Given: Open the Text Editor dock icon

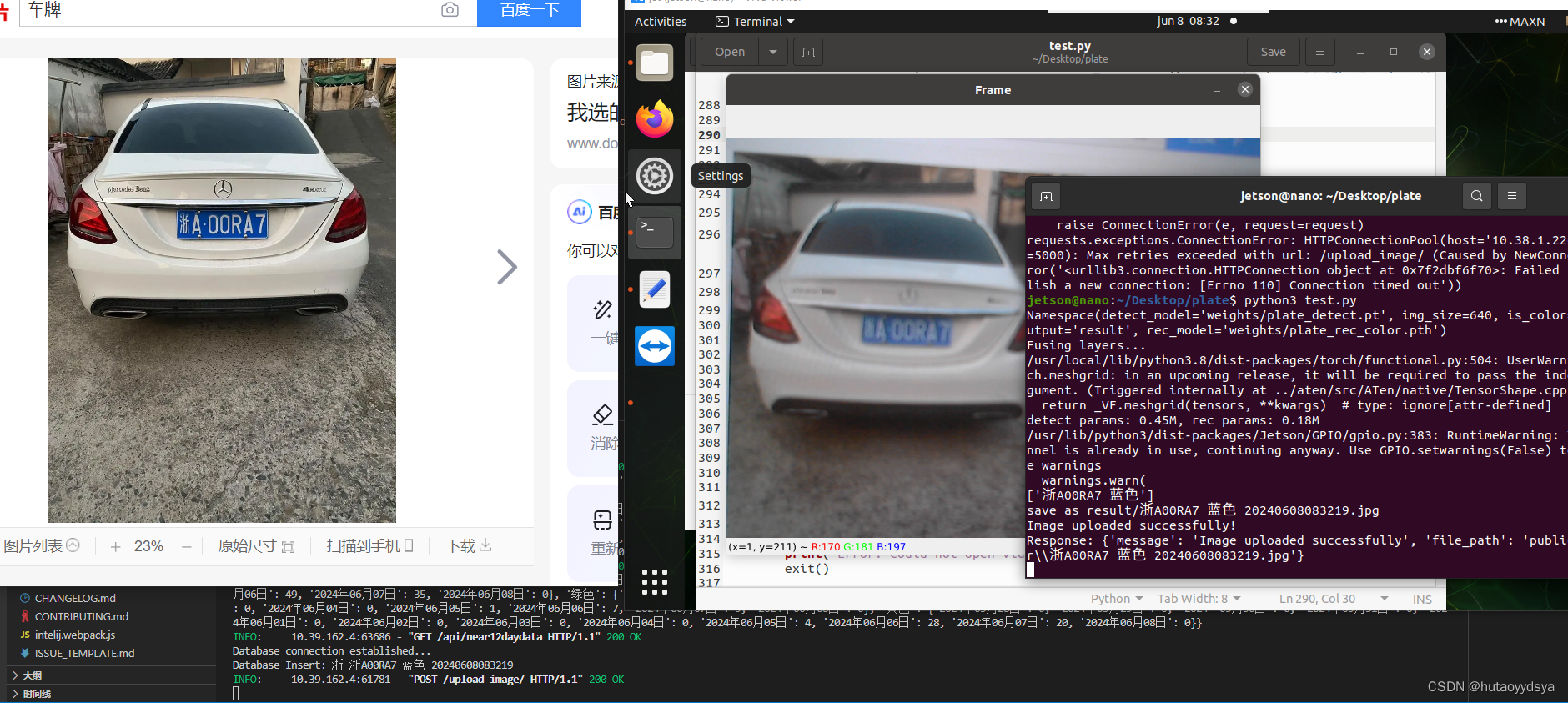Looking at the screenshot, I should tap(655, 289).
